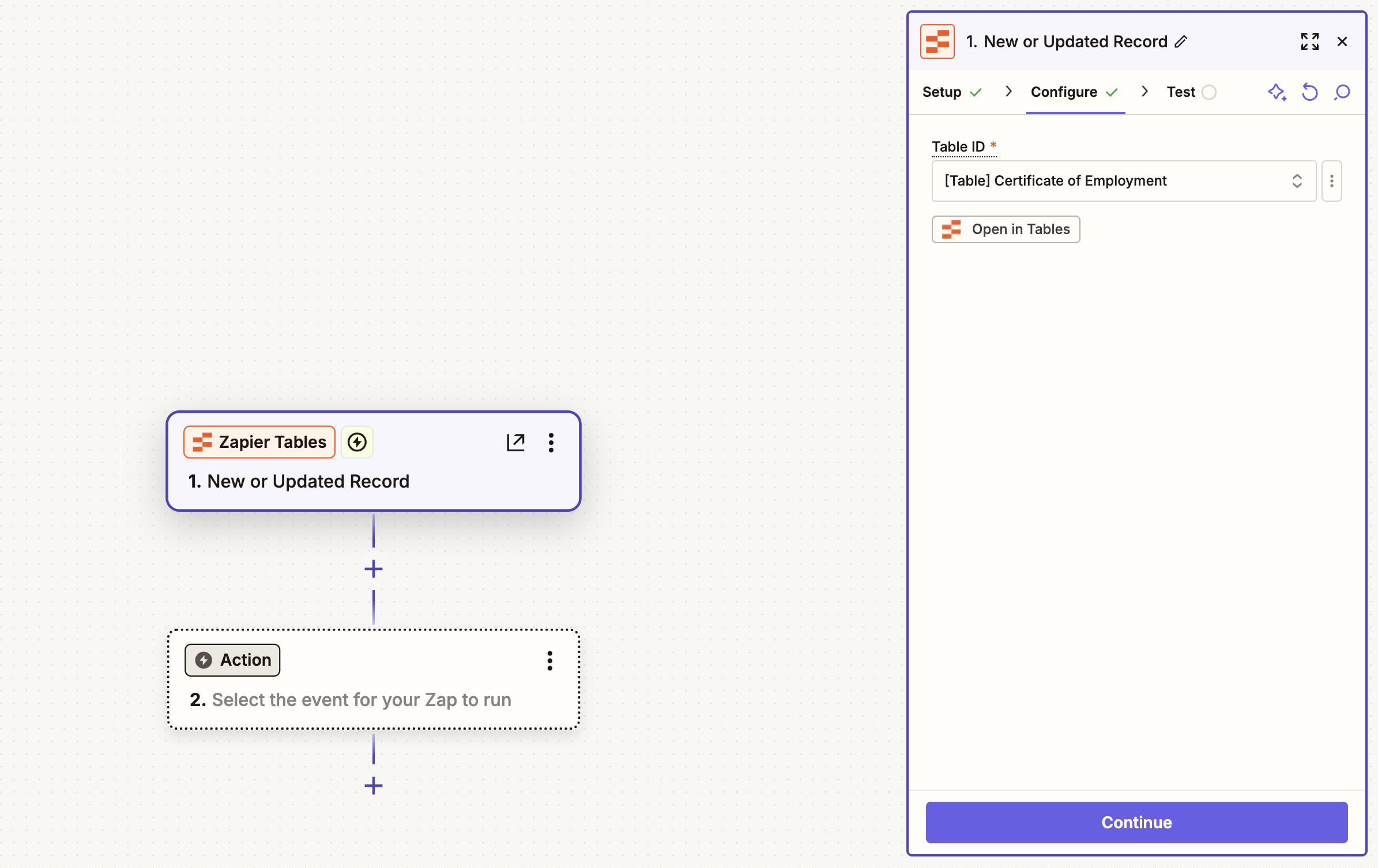Open the comment bubble icon in the panel
This screenshot has width=1378, height=868.
pyautogui.click(x=1342, y=92)
